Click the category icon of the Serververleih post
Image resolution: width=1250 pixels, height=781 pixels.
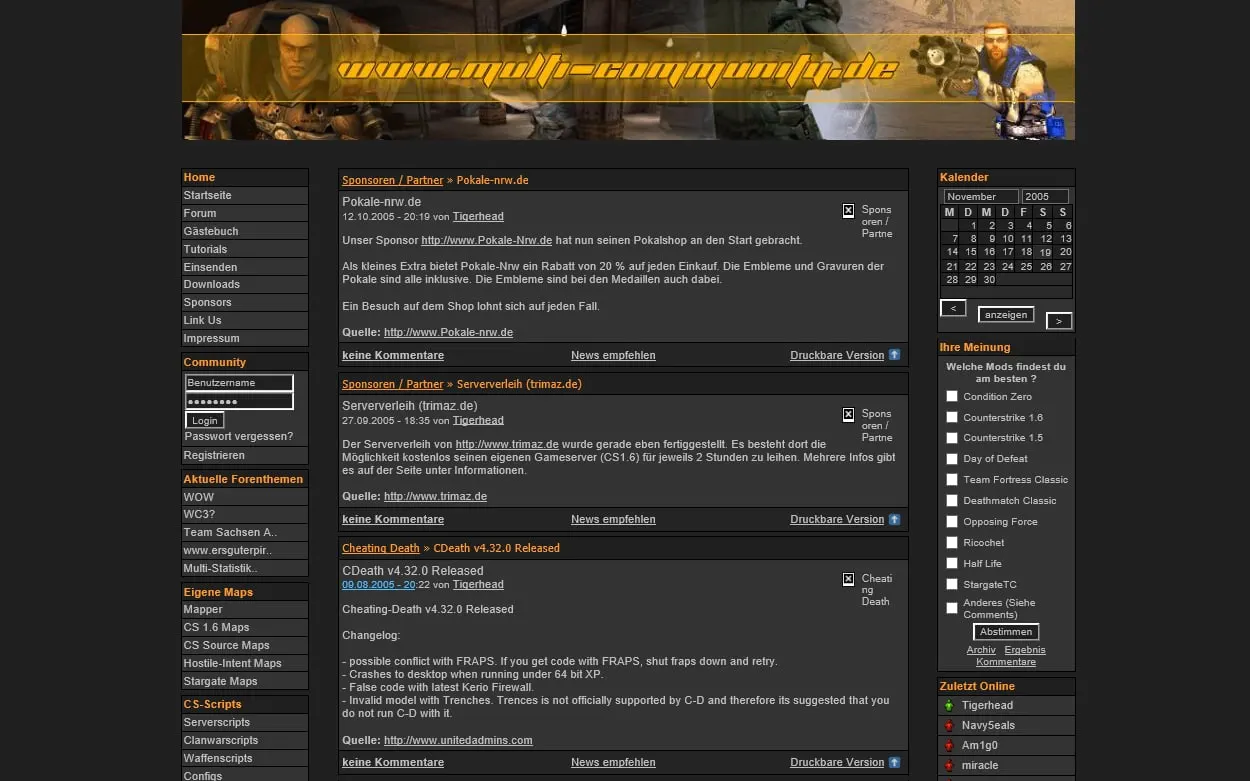[848, 414]
